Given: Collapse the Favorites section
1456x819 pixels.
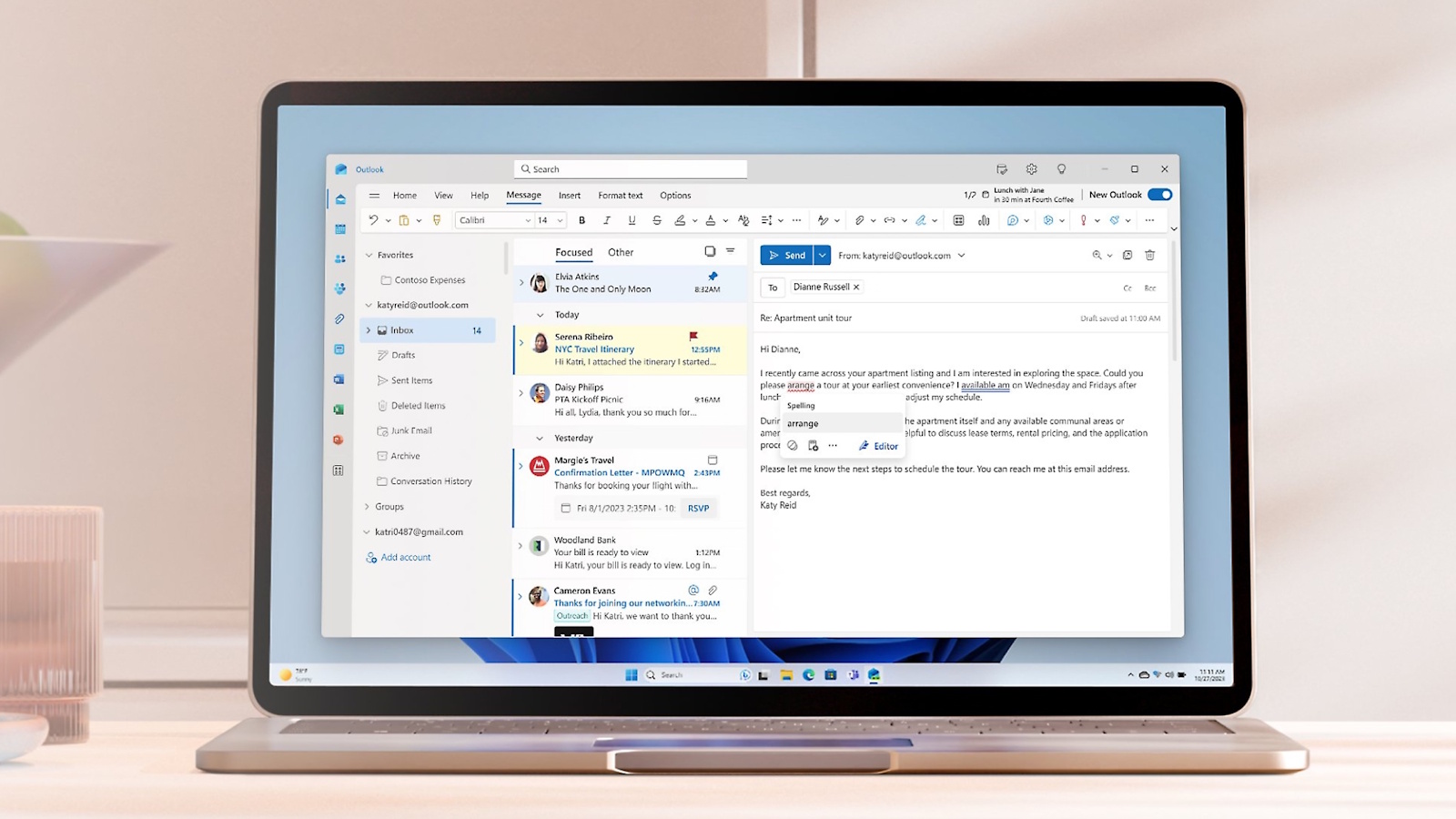Looking at the screenshot, I should coord(368,255).
